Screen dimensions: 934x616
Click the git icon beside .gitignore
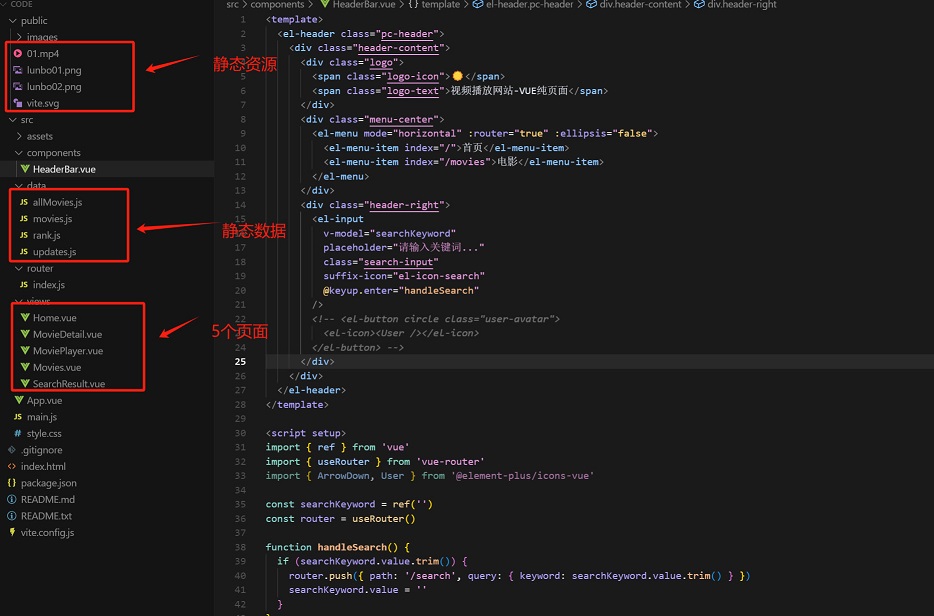11,450
